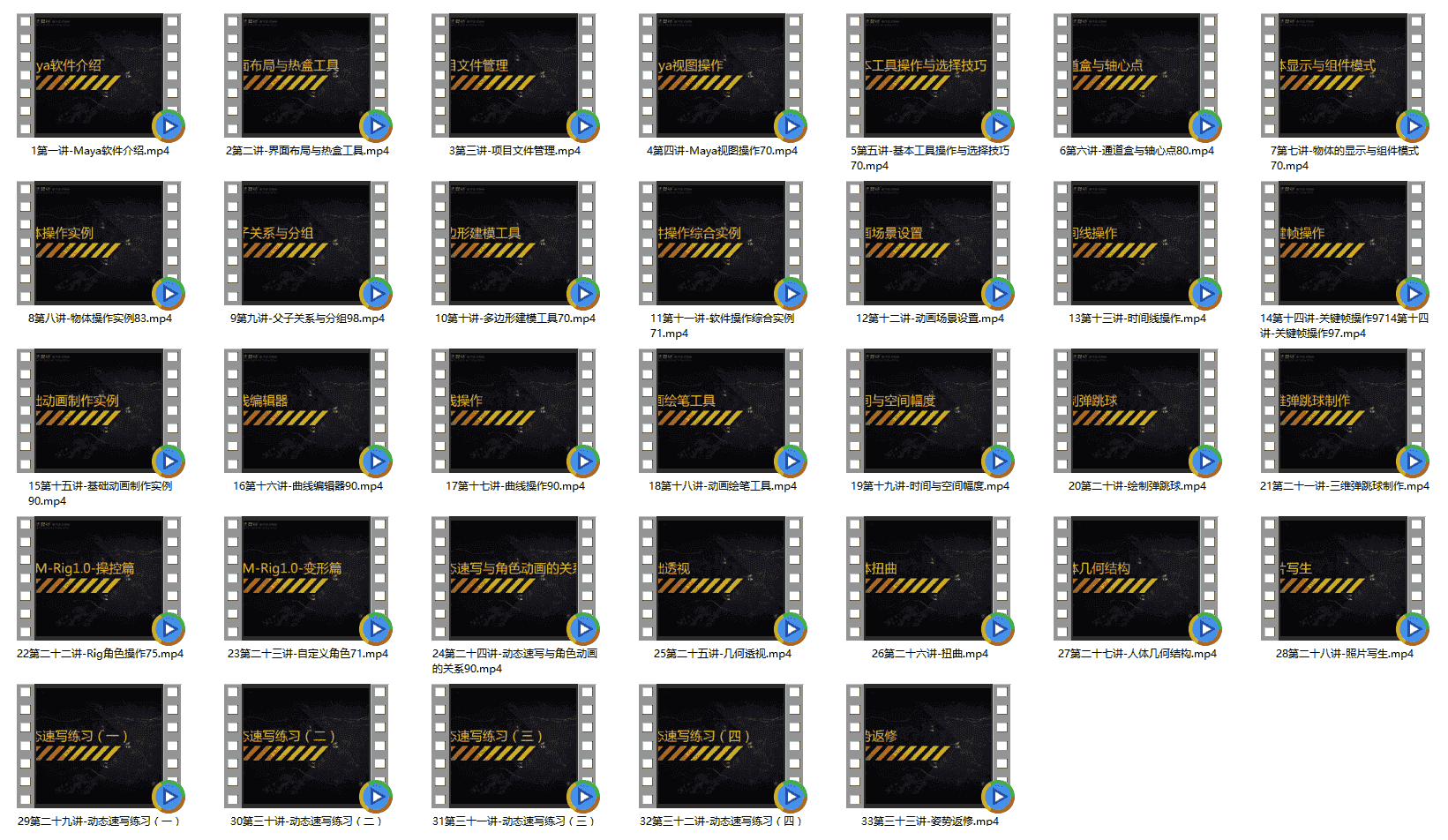Image resolution: width=1448 pixels, height=840 pixels.
Task: Select the 28第二十八讲-照片写生.mp4 file label
Action: point(1344,654)
